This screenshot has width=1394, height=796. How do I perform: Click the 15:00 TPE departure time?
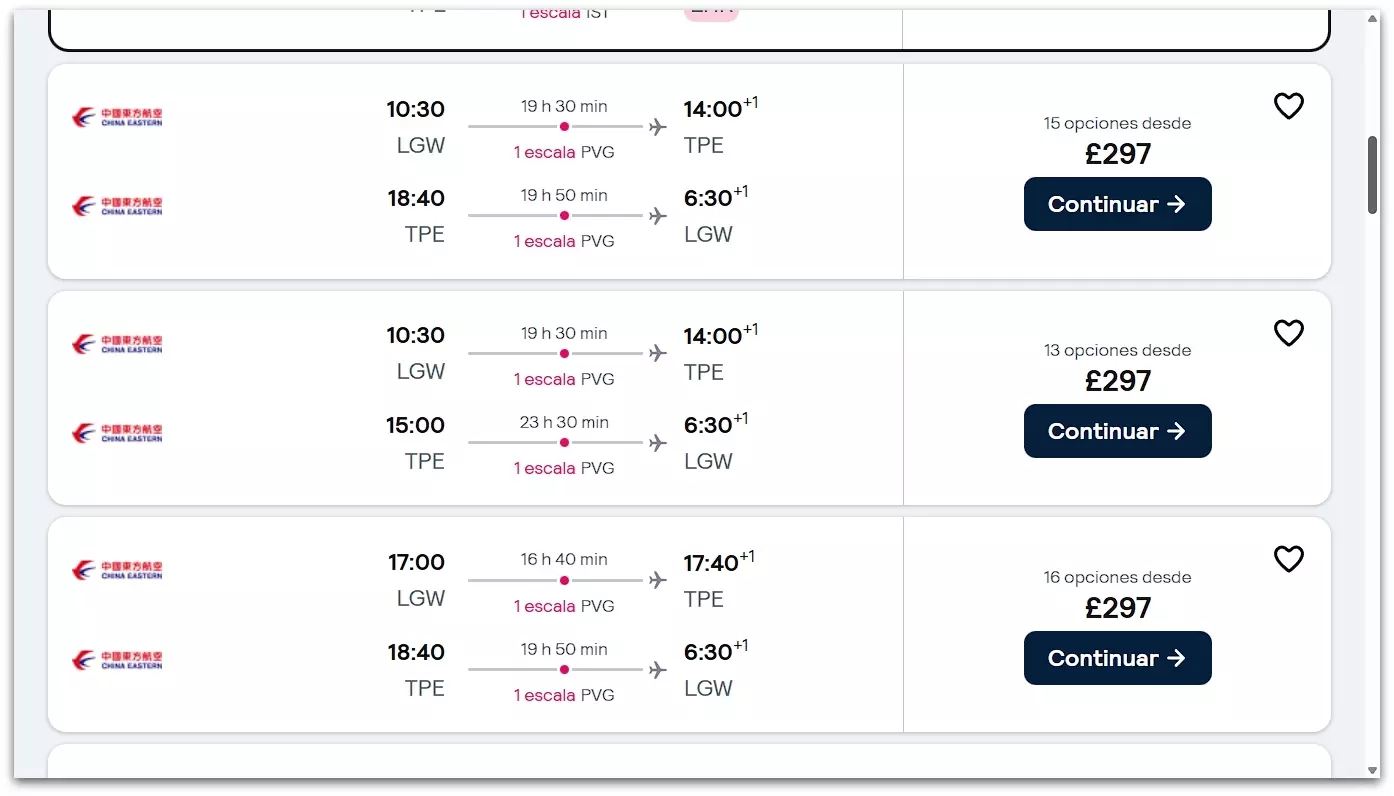point(415,426)
